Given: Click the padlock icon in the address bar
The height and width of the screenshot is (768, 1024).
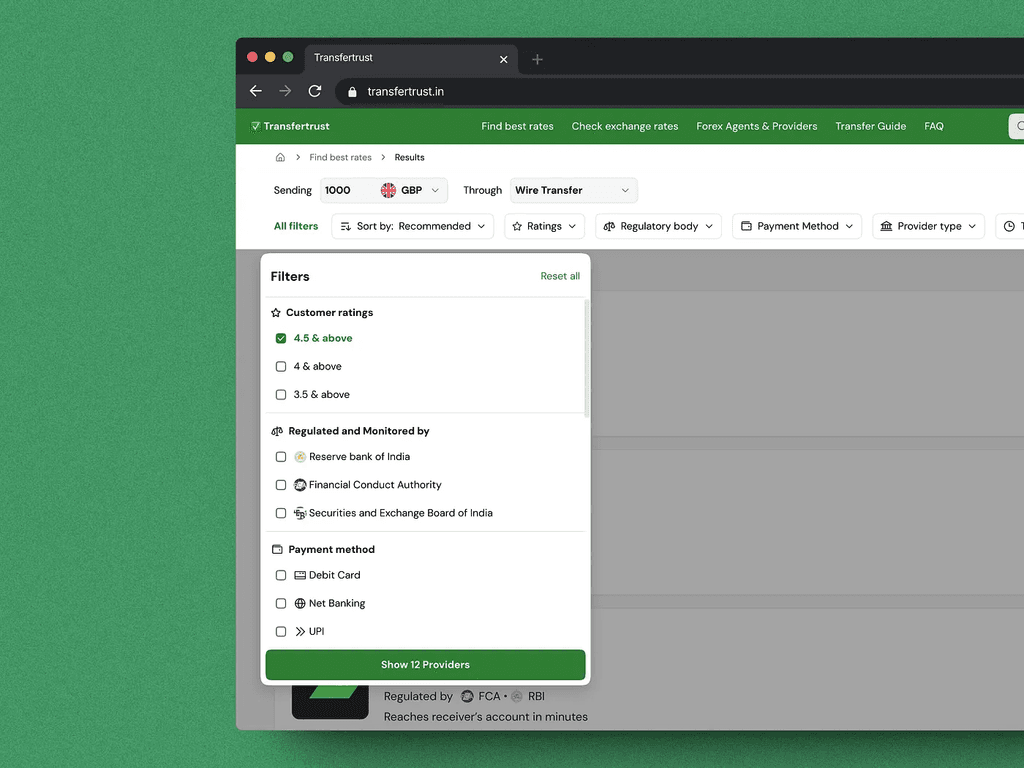Looking at the screenshot, I should [353, 92].
